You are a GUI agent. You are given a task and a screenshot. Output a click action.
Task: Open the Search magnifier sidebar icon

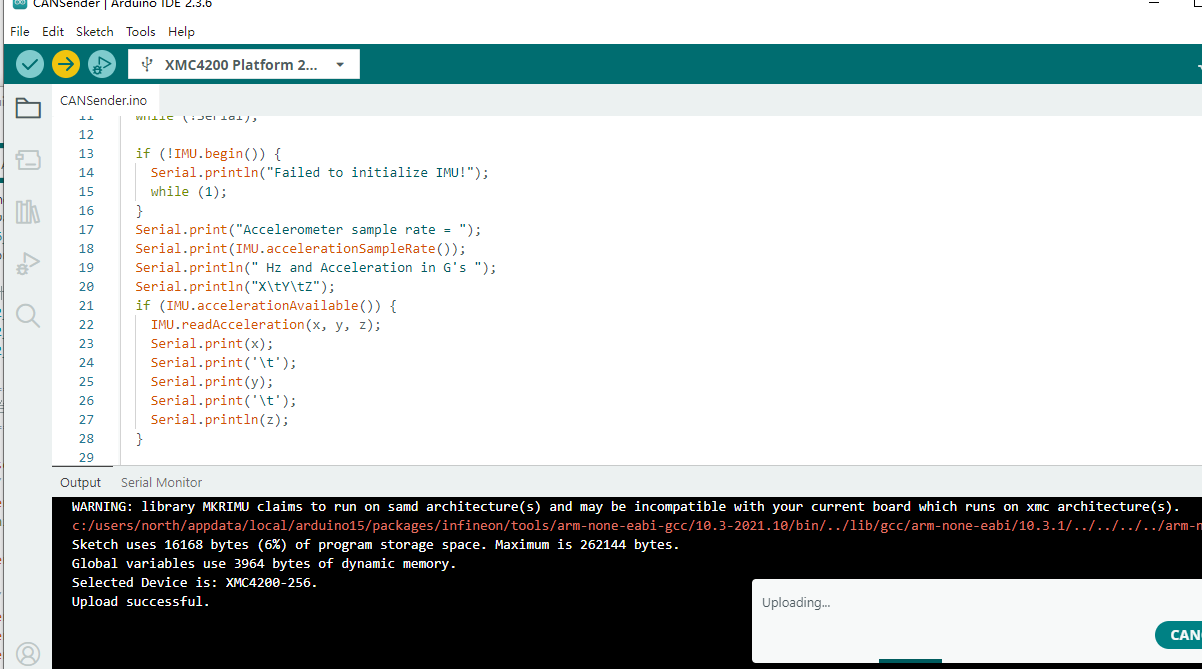point(28,316)
